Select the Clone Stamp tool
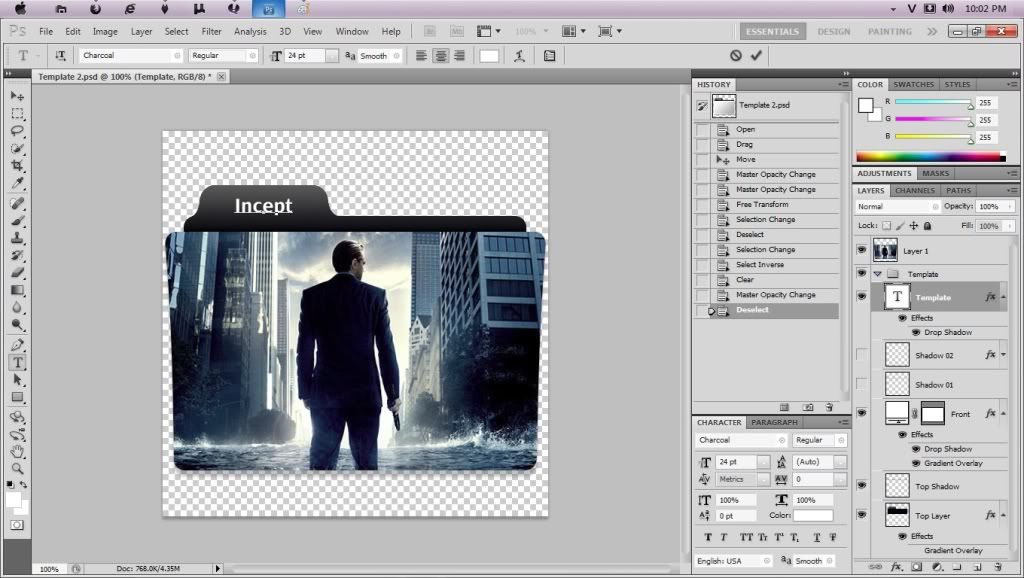The height and width of the screenshot is (578, 1024). 17,238
